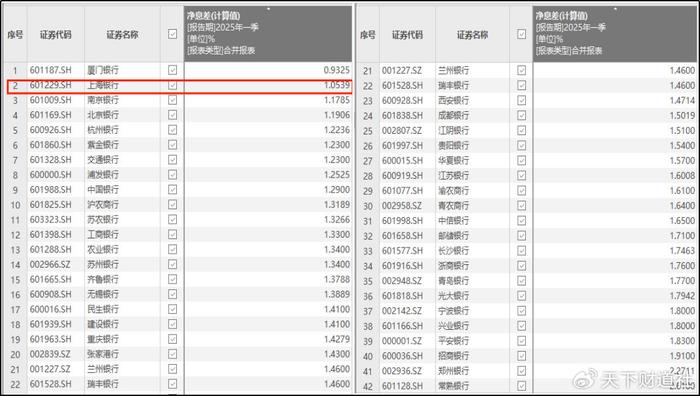The width and height of the screenshot is (700, 396).
Task: Select the name cell 江阴银行
Action: click(454, 130)
